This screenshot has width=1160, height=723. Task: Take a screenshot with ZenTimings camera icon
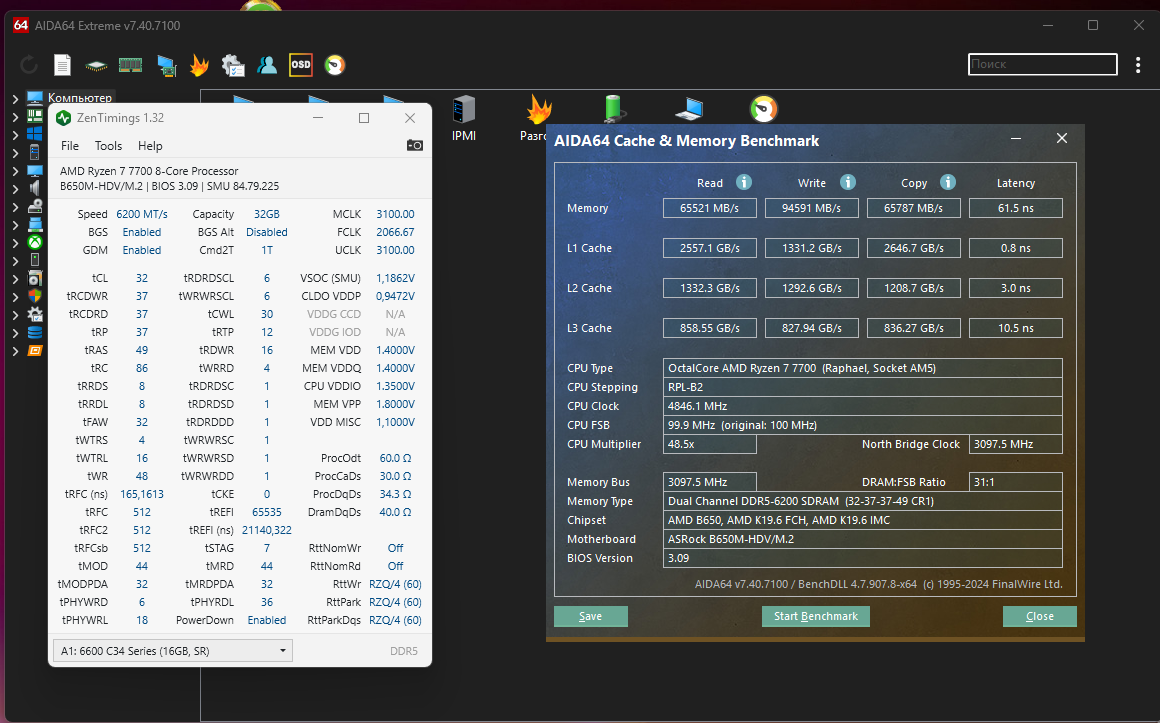[x=415, y=145]
